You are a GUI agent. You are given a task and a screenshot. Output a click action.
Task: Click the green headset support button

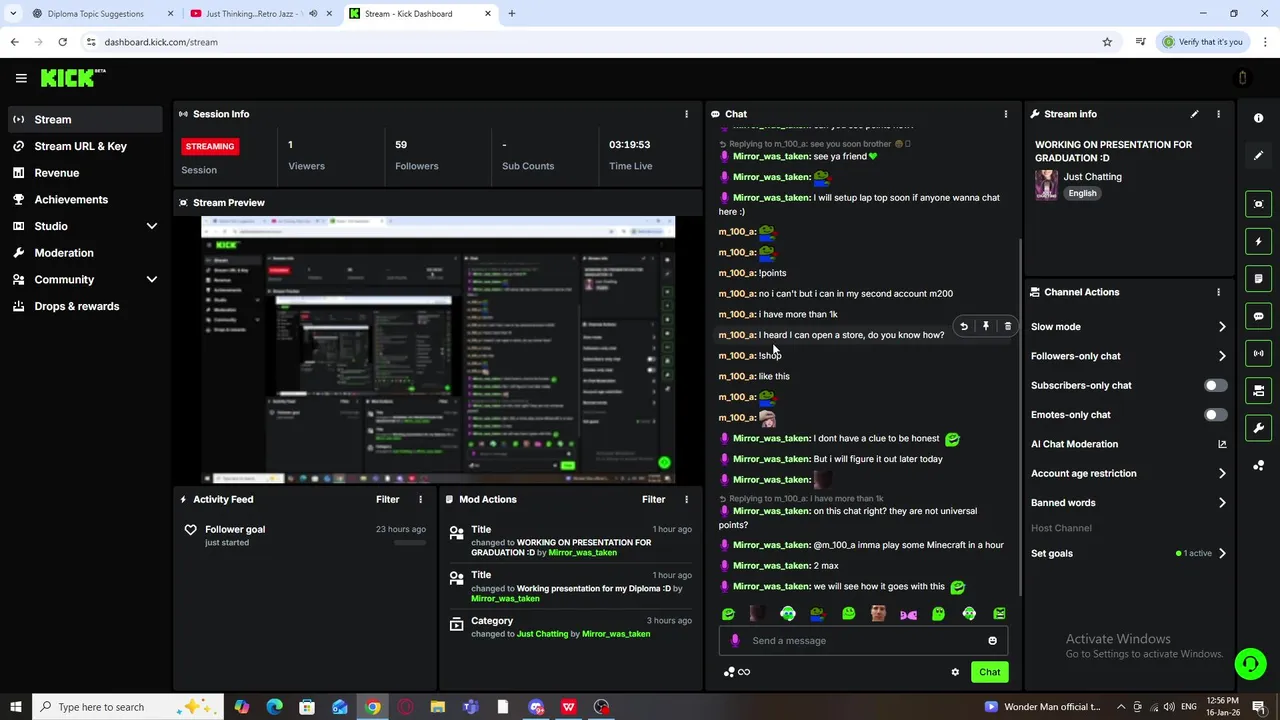(1249, 664)
